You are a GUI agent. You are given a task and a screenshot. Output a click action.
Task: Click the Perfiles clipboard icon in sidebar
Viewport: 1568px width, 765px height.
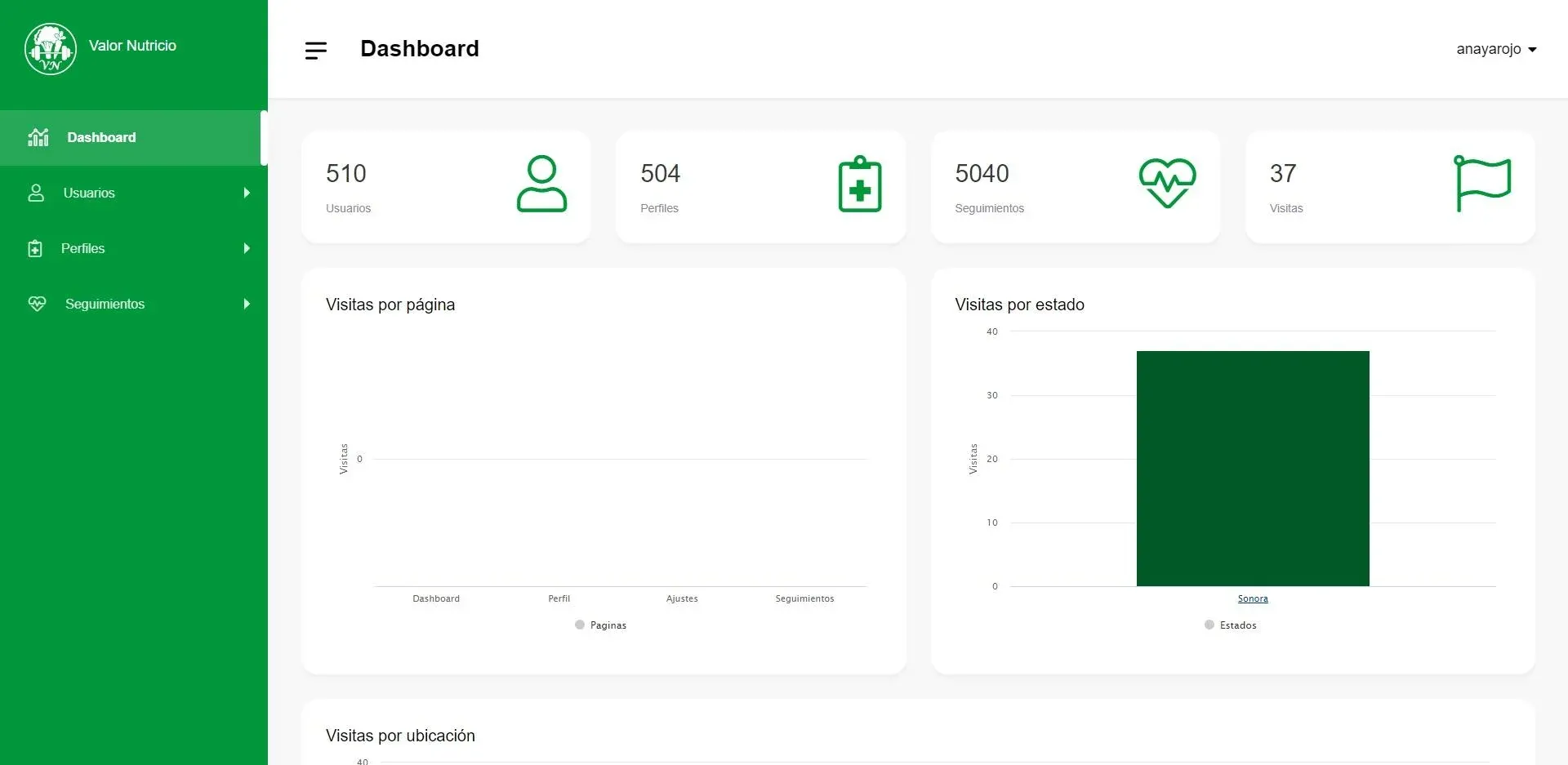[x=35, y=248]
